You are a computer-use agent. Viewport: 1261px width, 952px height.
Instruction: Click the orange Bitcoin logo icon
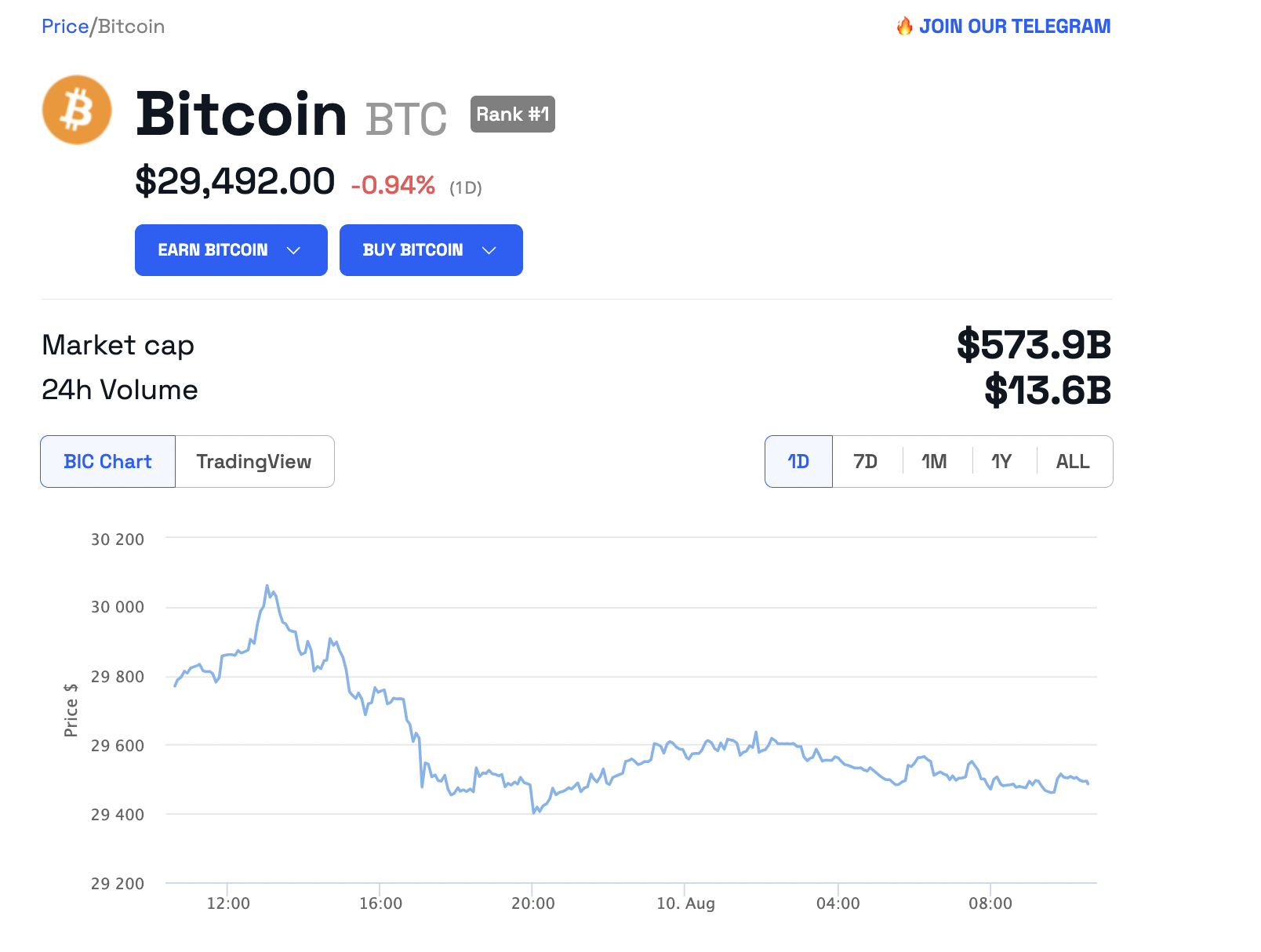77,110
